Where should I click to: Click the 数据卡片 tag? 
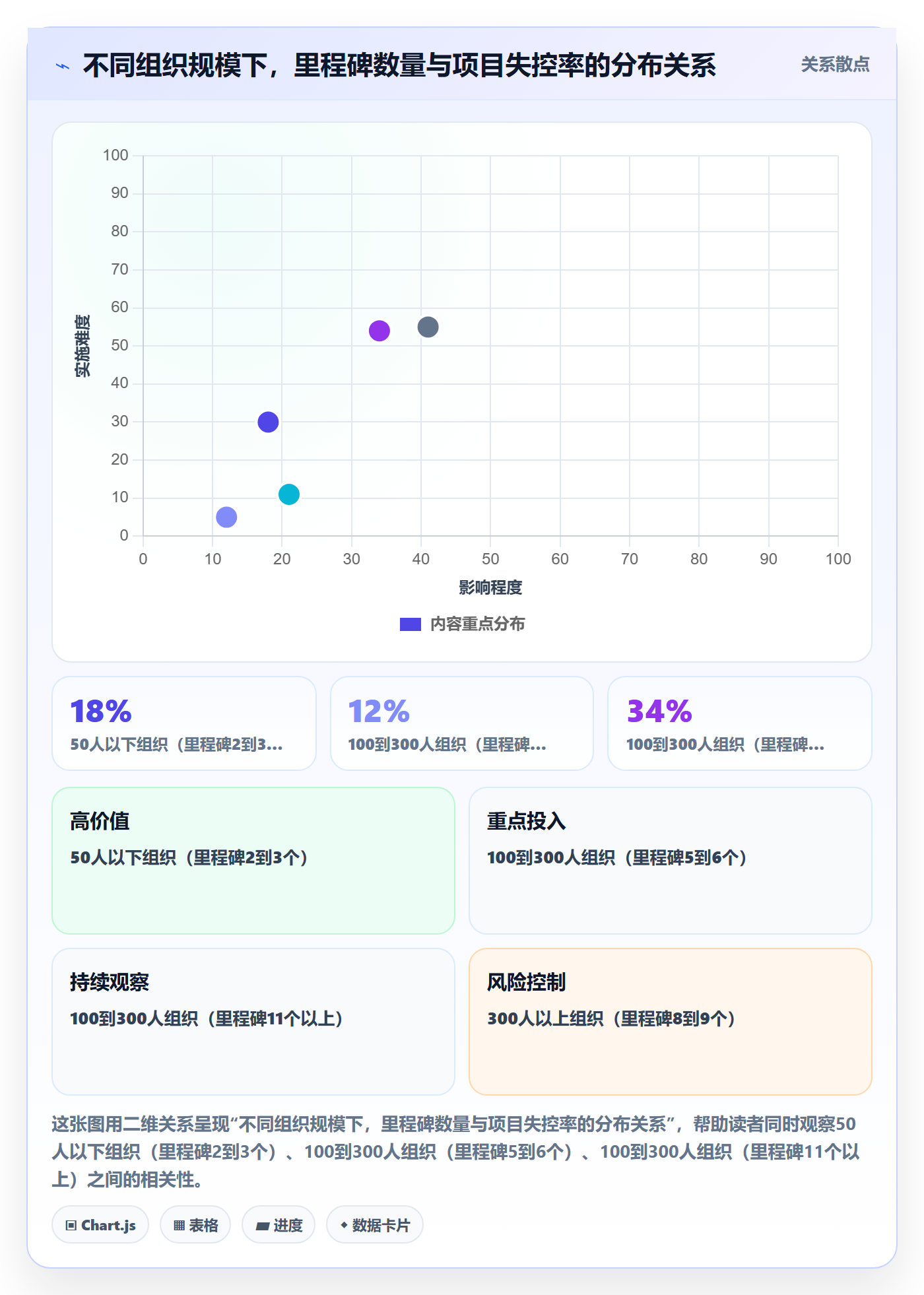(375, 1225)
